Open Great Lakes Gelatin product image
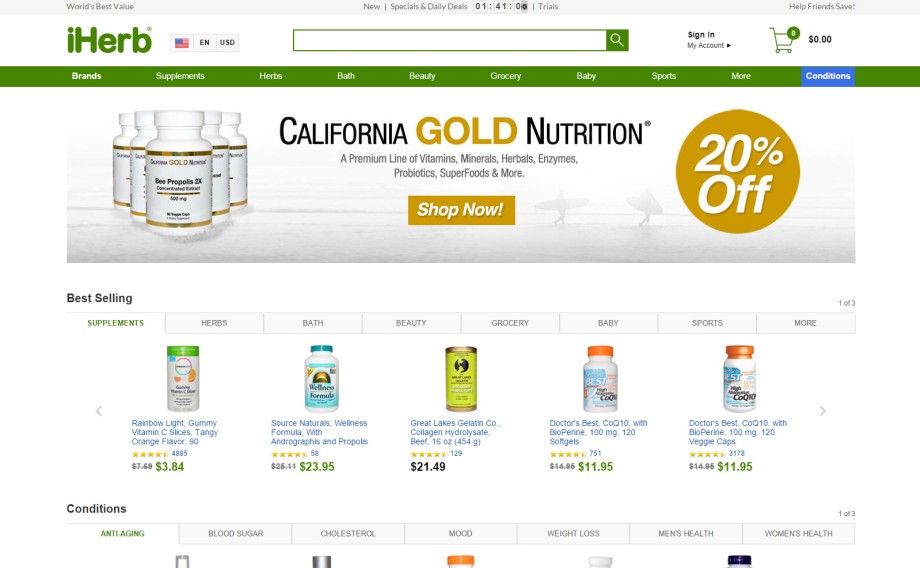The height and width of the screenshot is (568, 920). [x=461, y=378]
